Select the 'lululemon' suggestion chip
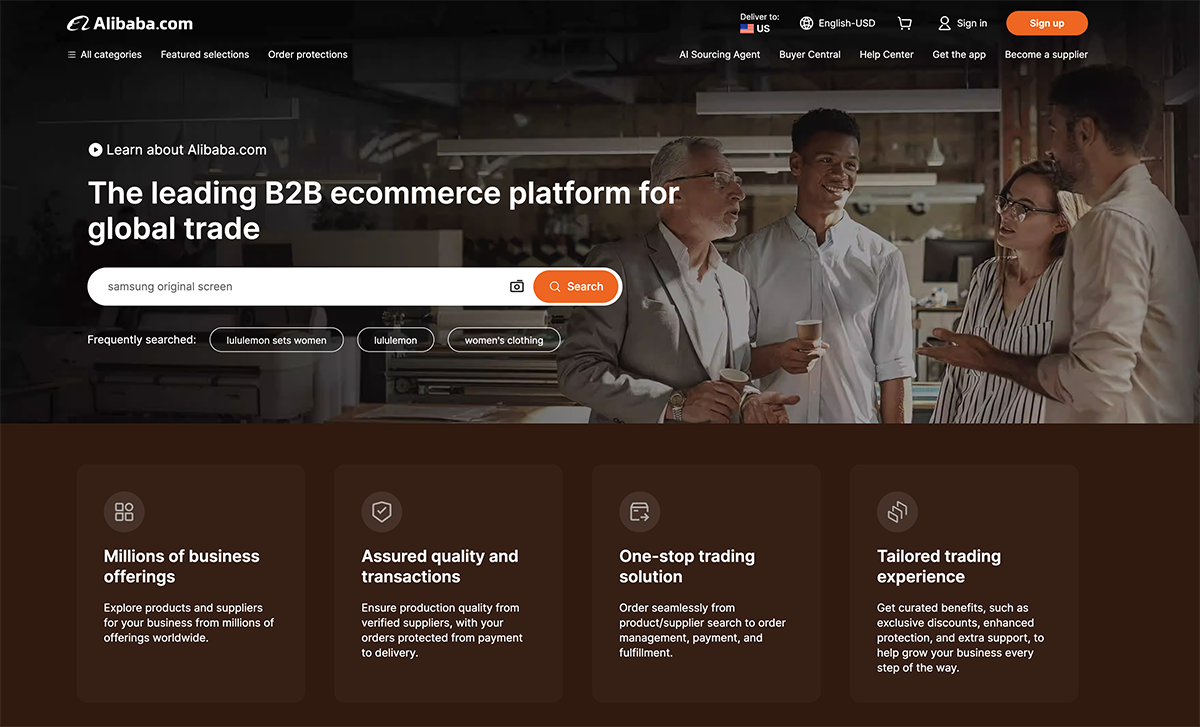Screen dimensions: 1200x727 [x=396, y=340]
